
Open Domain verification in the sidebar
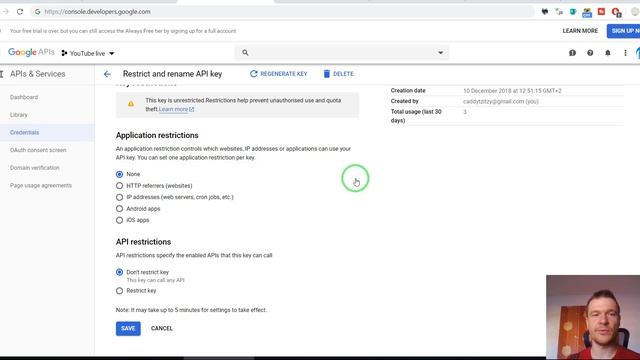pyautogui.click(x=35, y=167)
